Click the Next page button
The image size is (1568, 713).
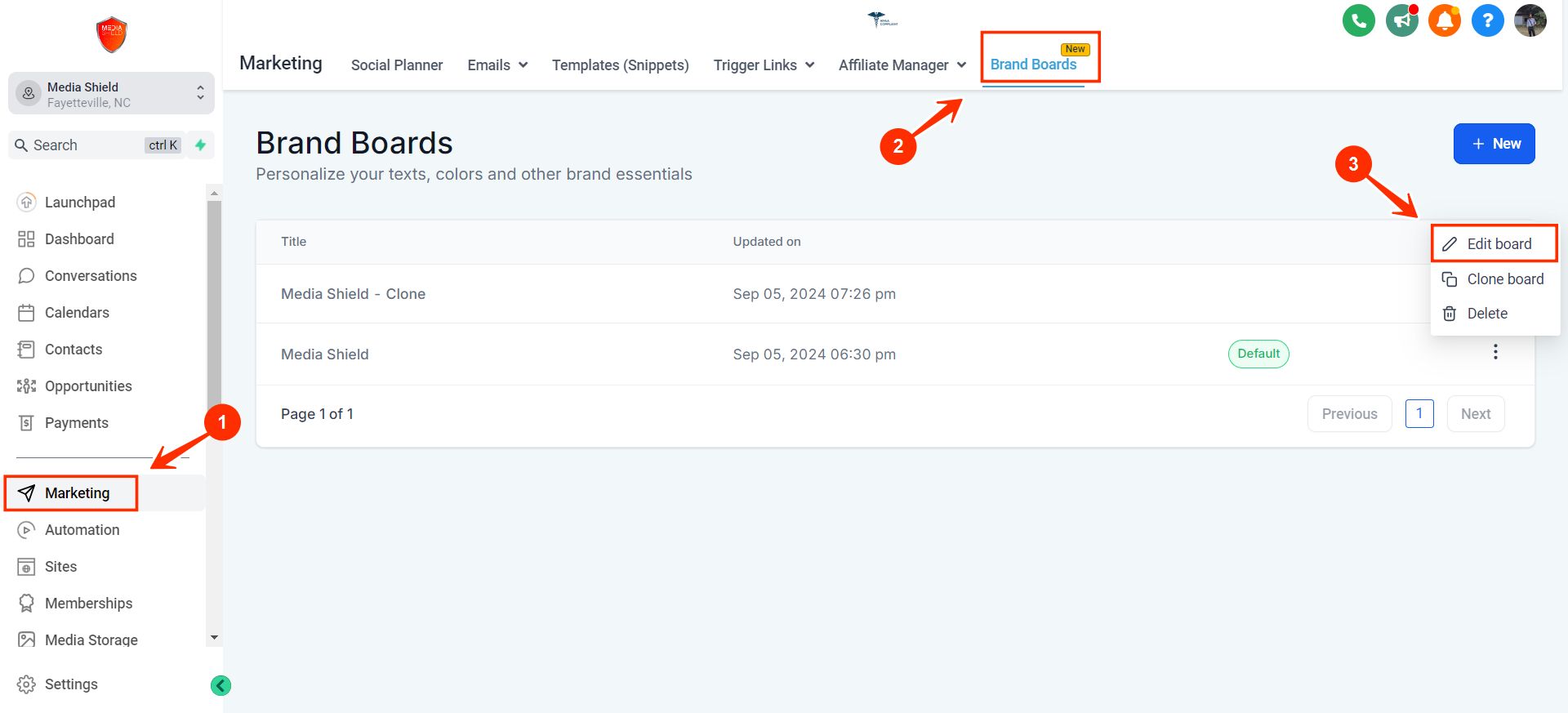(x=1476, y=414)
